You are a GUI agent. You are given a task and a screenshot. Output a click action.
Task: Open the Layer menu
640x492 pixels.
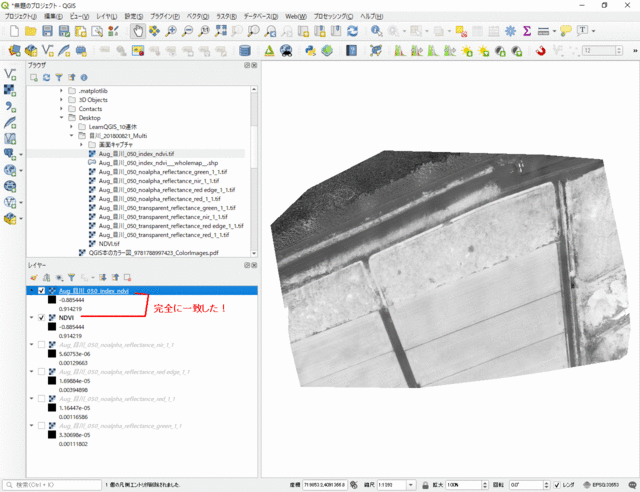pyautogui.click(x=107, y=16)
